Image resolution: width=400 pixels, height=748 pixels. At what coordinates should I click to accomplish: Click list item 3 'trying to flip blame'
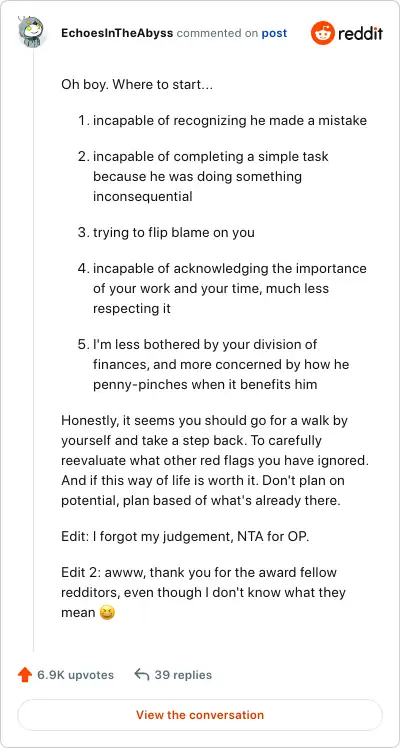(x=166, y=232)
